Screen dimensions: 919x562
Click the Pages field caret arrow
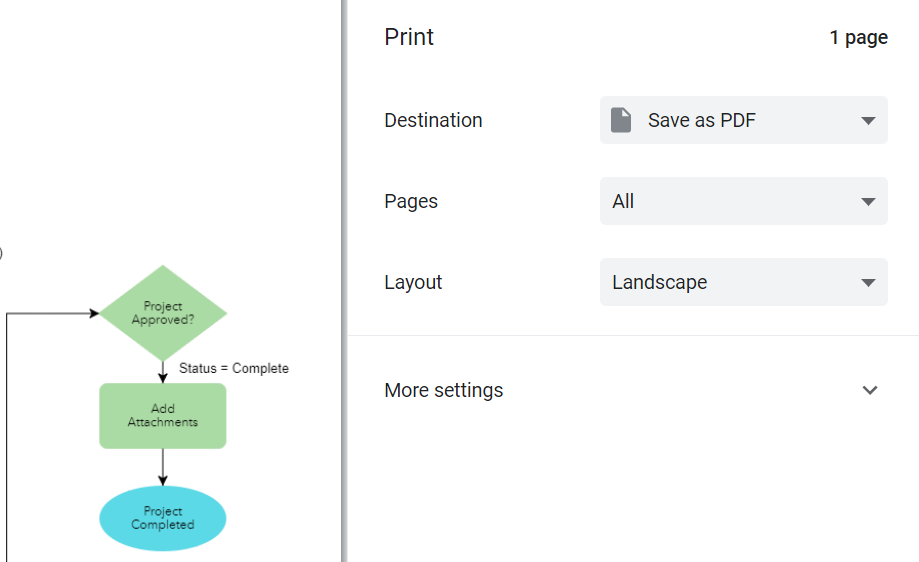(x=867, y=202)
